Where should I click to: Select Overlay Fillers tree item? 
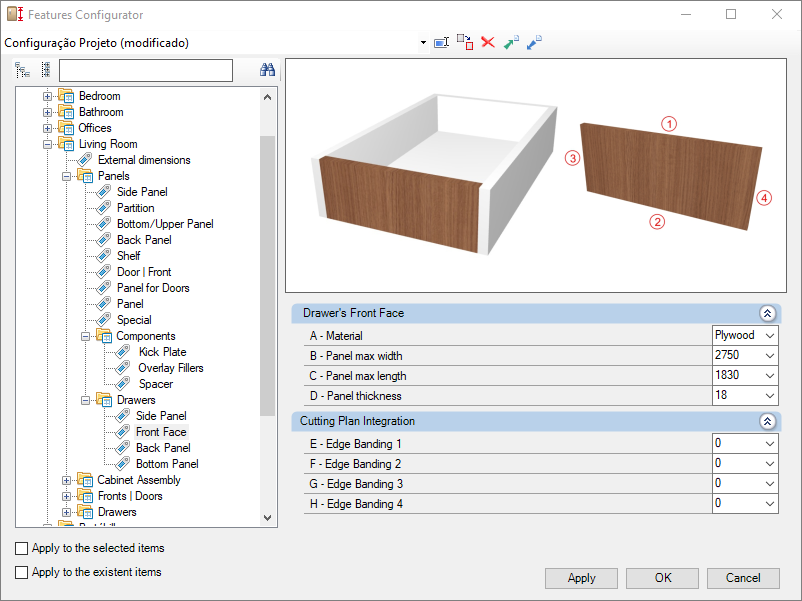(x=171, y=368)
